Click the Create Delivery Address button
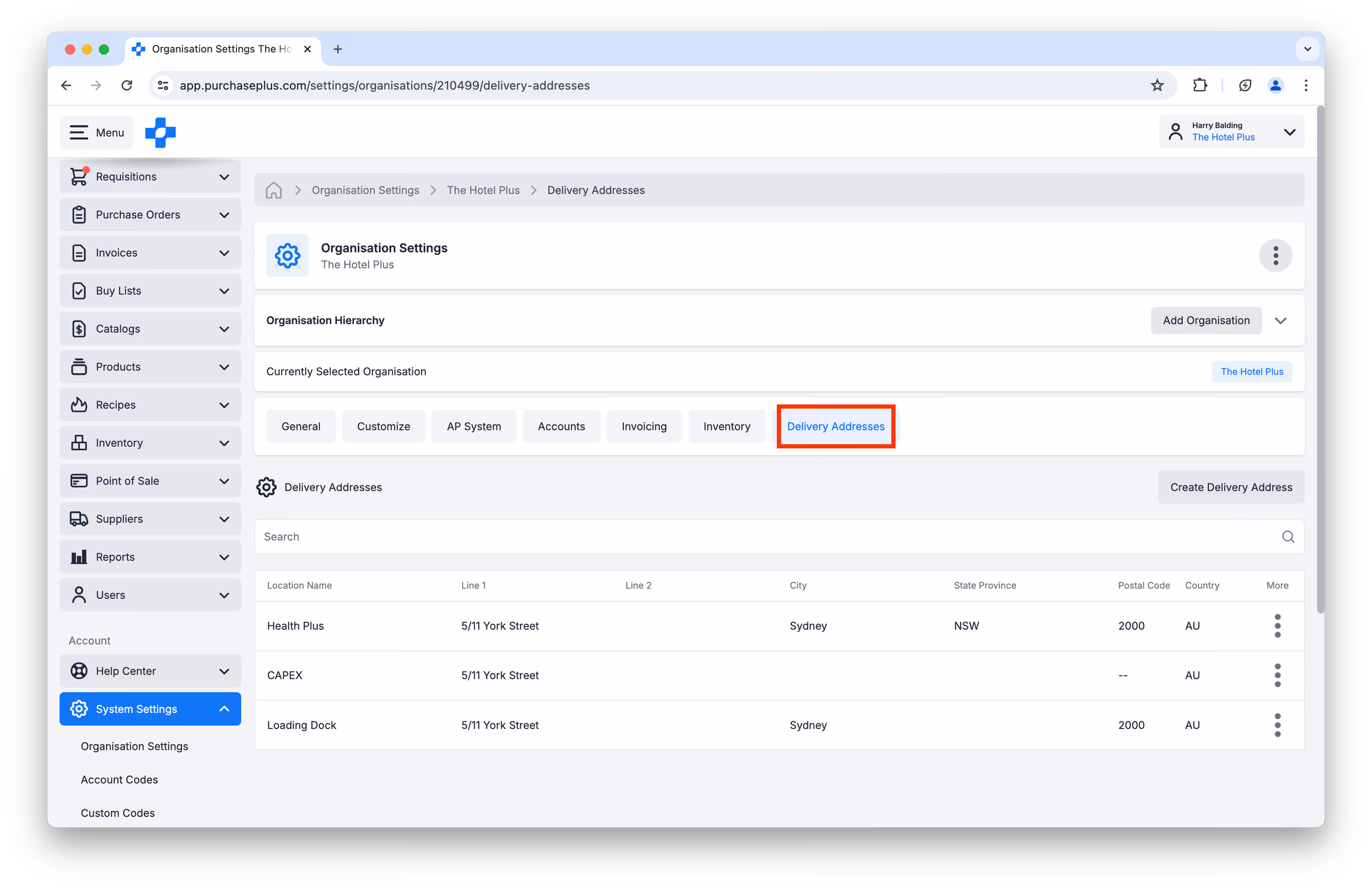This screenshot has height=890, width=1372. tap(1231, 487)
